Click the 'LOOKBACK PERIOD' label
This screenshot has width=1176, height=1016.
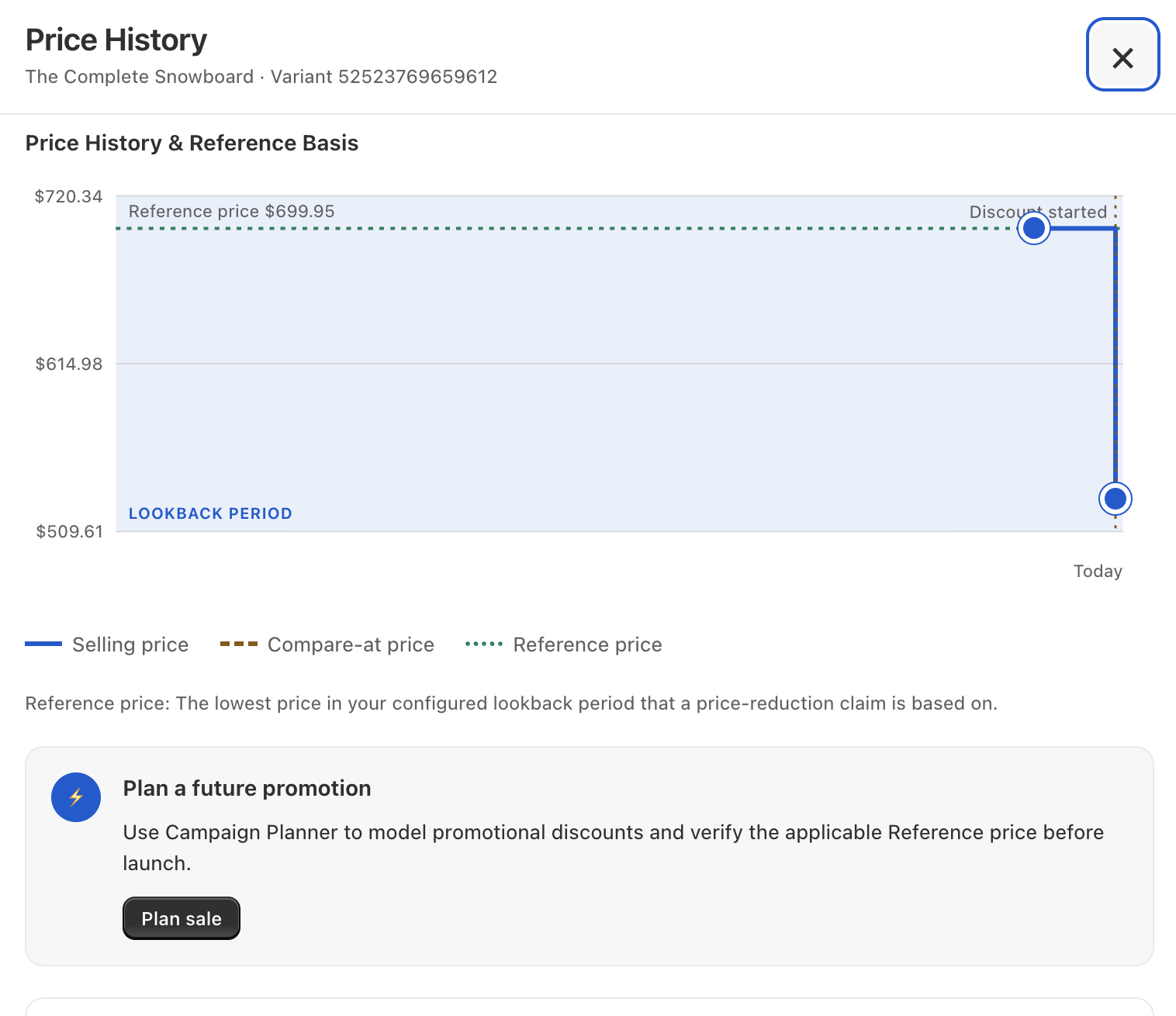(210, 513)
